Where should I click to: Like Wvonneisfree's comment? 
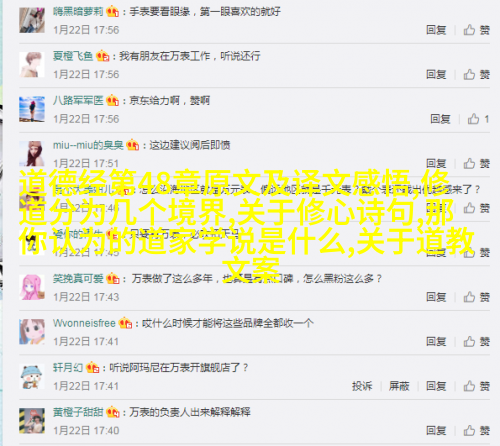pos(477,341)
